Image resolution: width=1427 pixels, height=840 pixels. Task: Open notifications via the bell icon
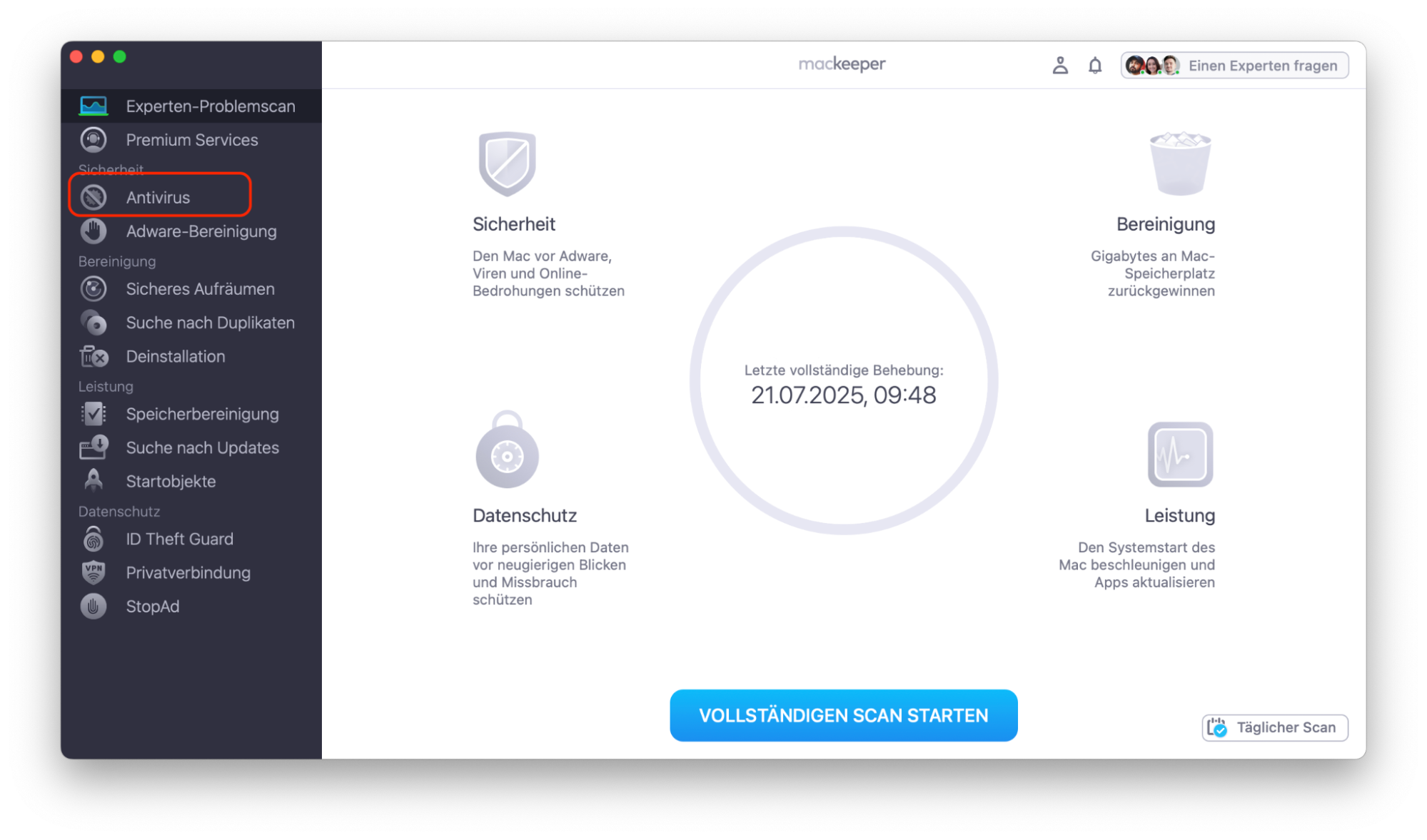[x=1094, y=64]
